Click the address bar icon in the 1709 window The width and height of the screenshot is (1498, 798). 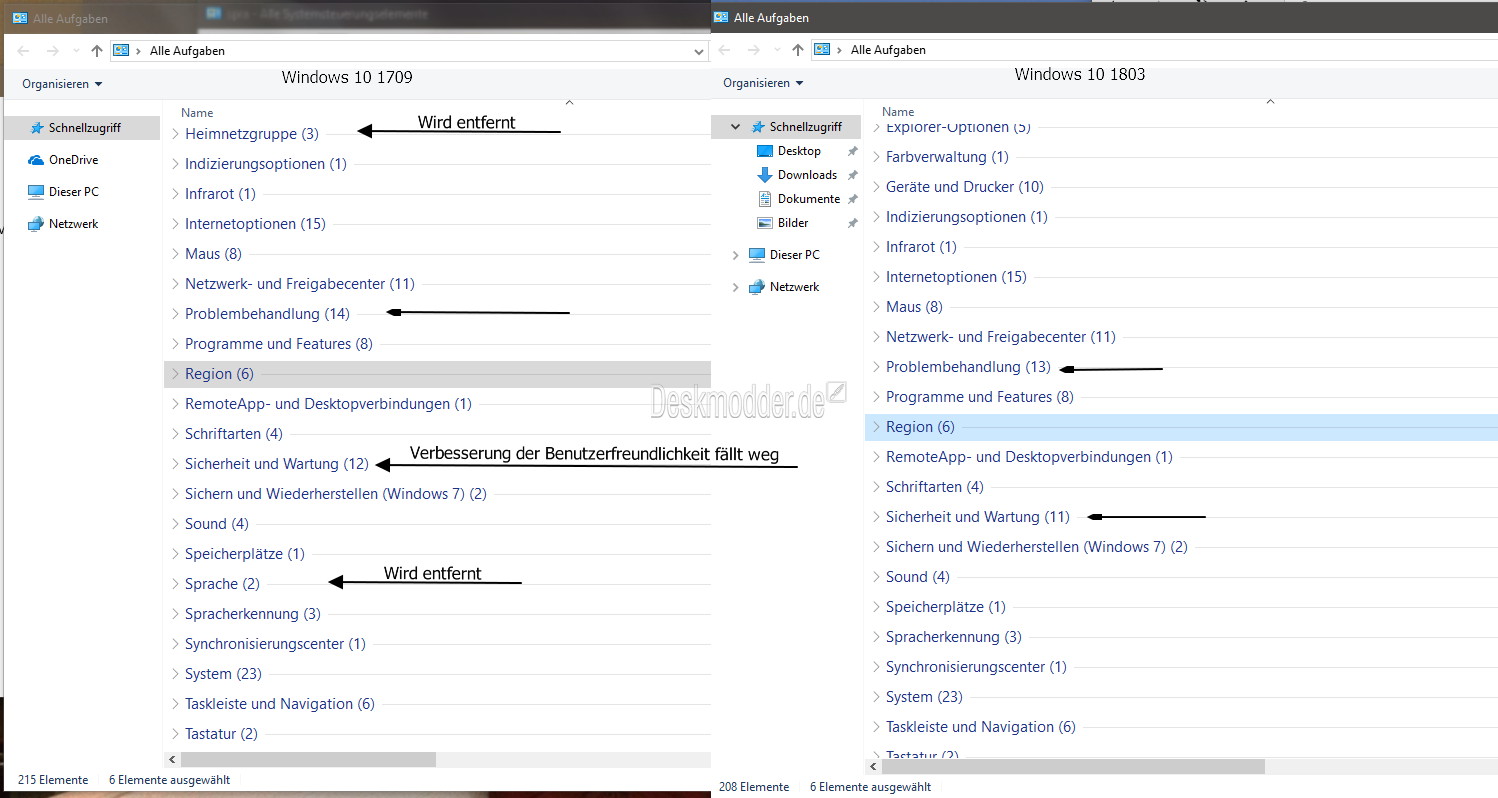pyautogui.click(x=122, y=50)
